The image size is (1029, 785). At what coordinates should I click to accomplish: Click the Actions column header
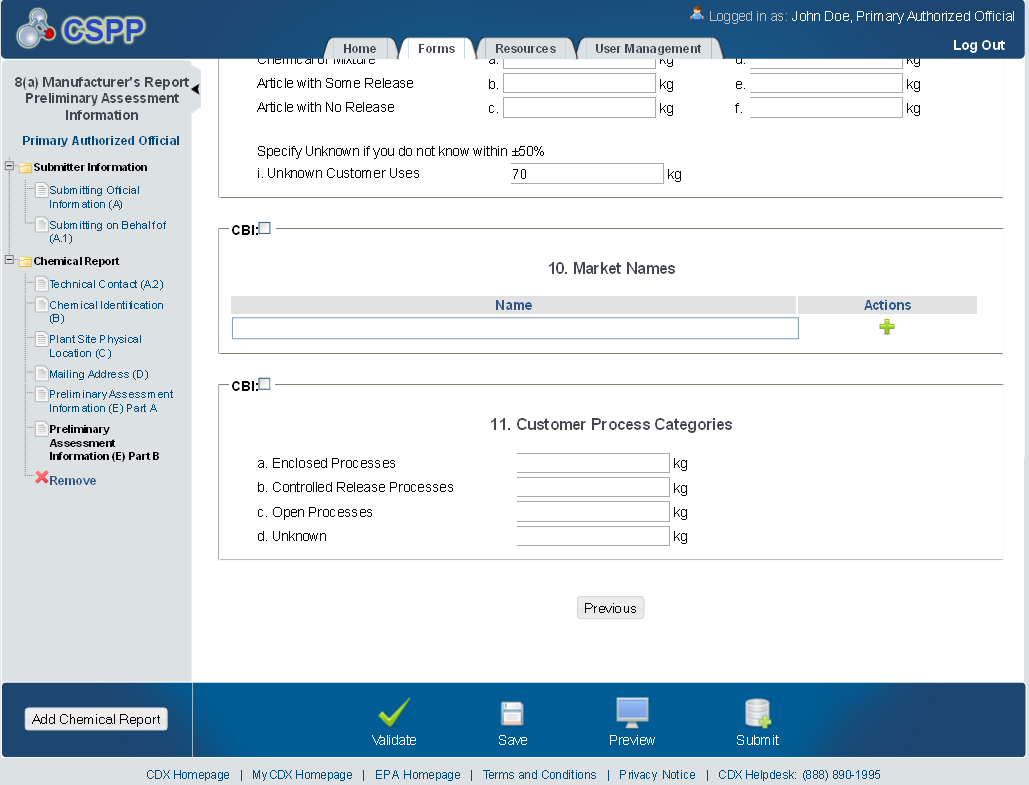[887, 305]
